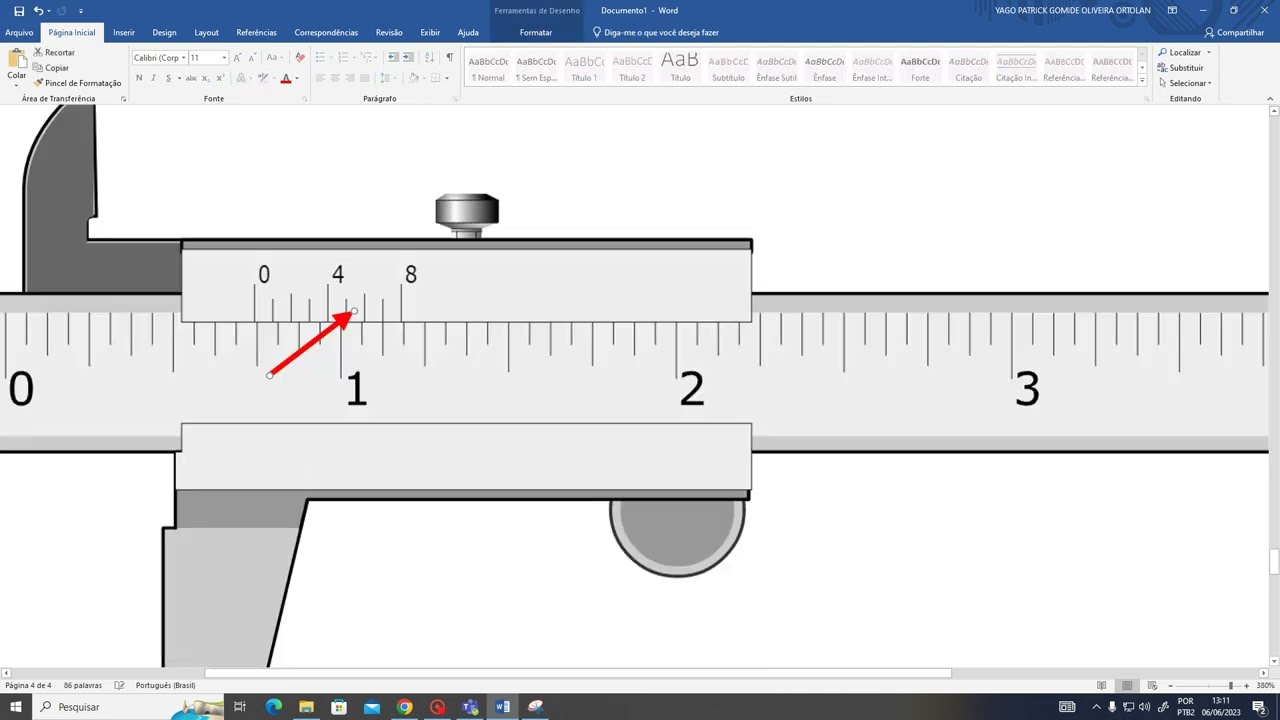
Task: Apply the Forte style
Action: pyautogui.click(x=920, y=68)
